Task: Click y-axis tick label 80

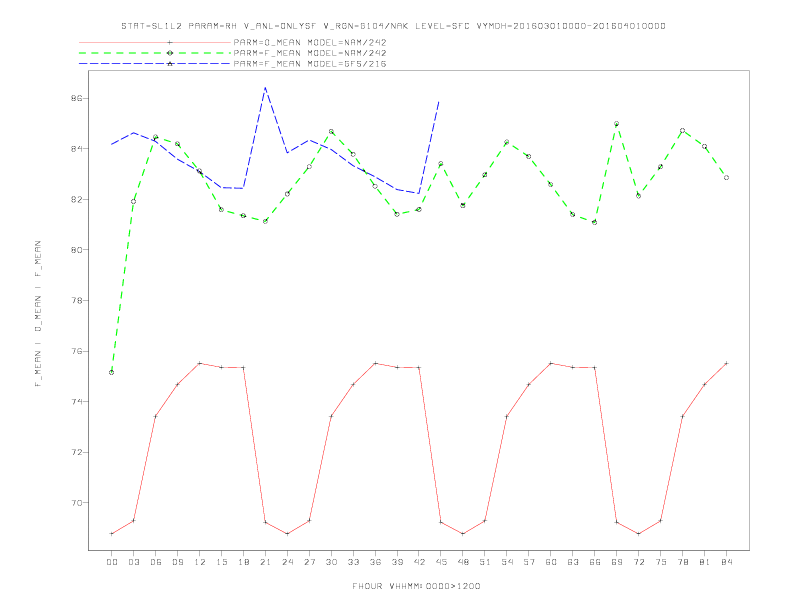Action: click(76, 250)
